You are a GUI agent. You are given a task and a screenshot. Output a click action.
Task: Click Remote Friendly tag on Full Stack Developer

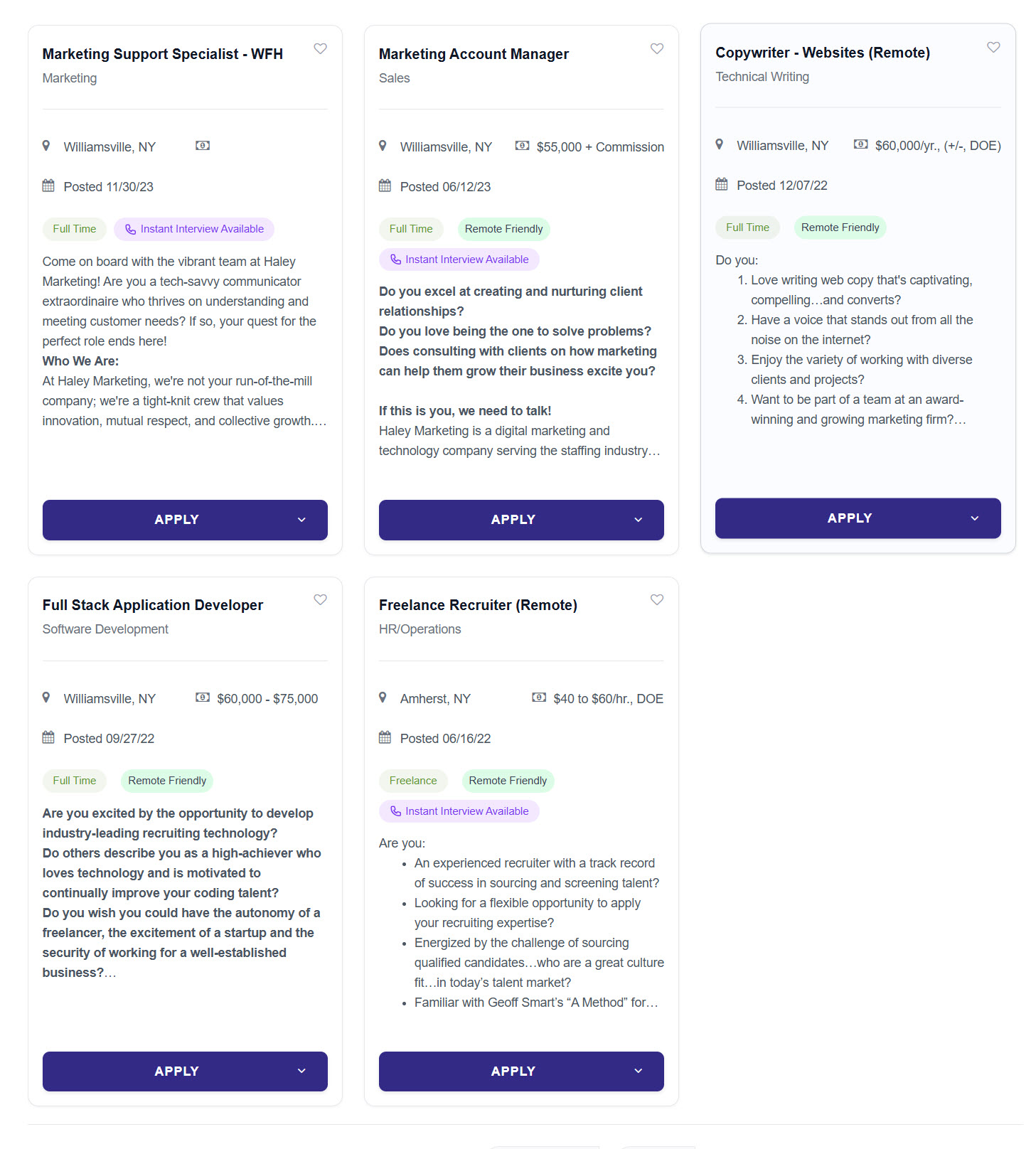click(167, 781)
